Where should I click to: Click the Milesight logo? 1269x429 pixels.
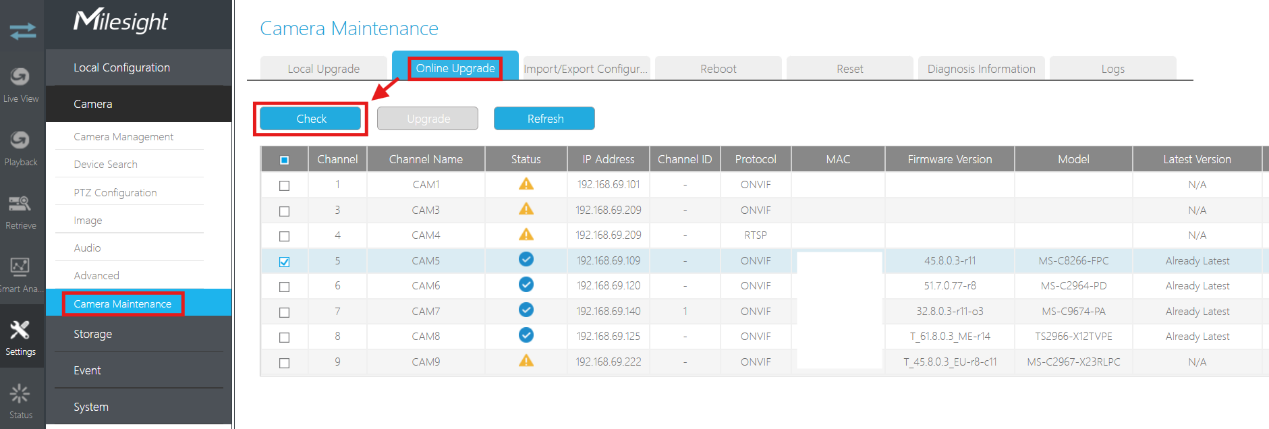(121, 22)
